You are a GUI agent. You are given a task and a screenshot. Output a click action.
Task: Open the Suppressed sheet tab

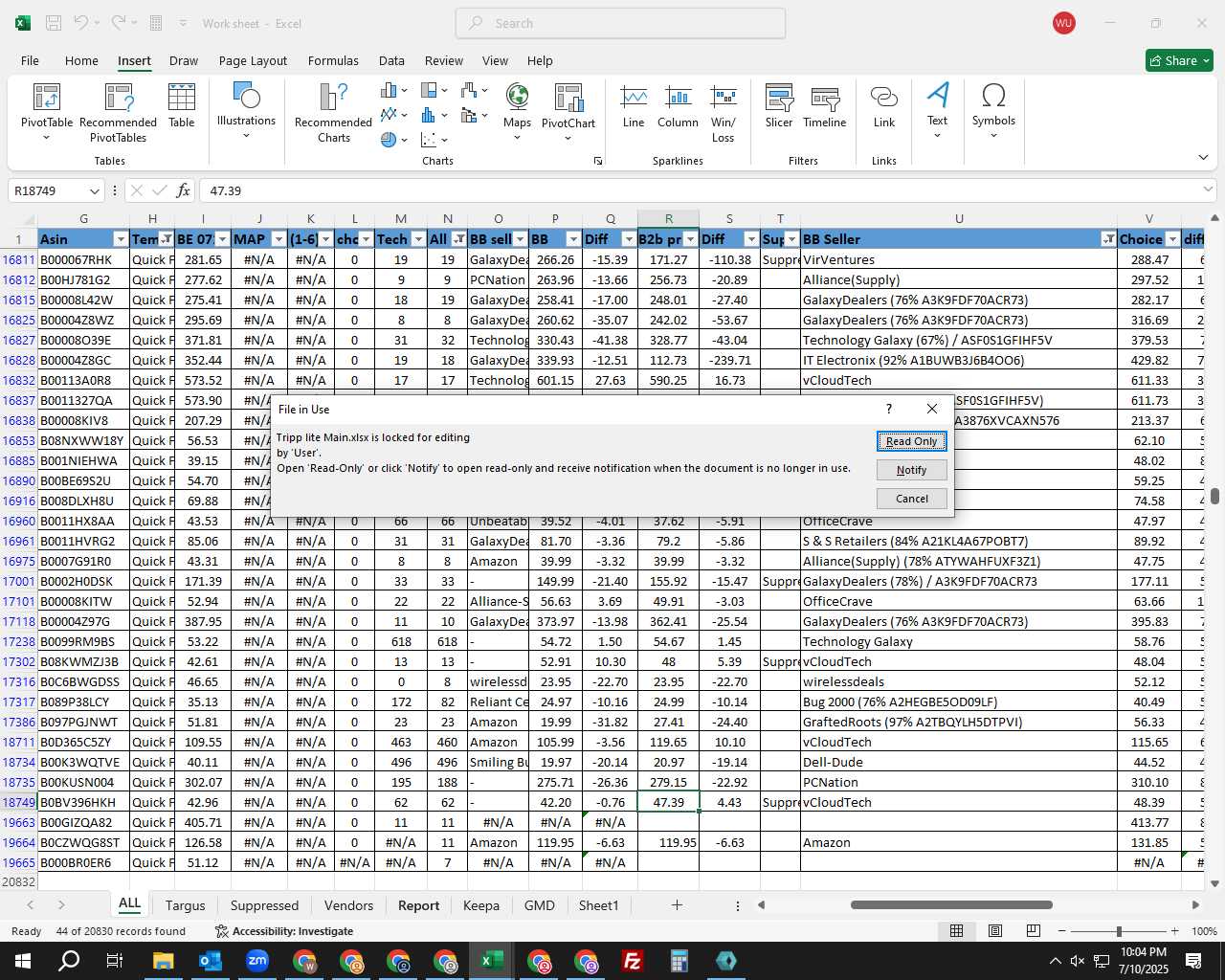tap(264, 905)
